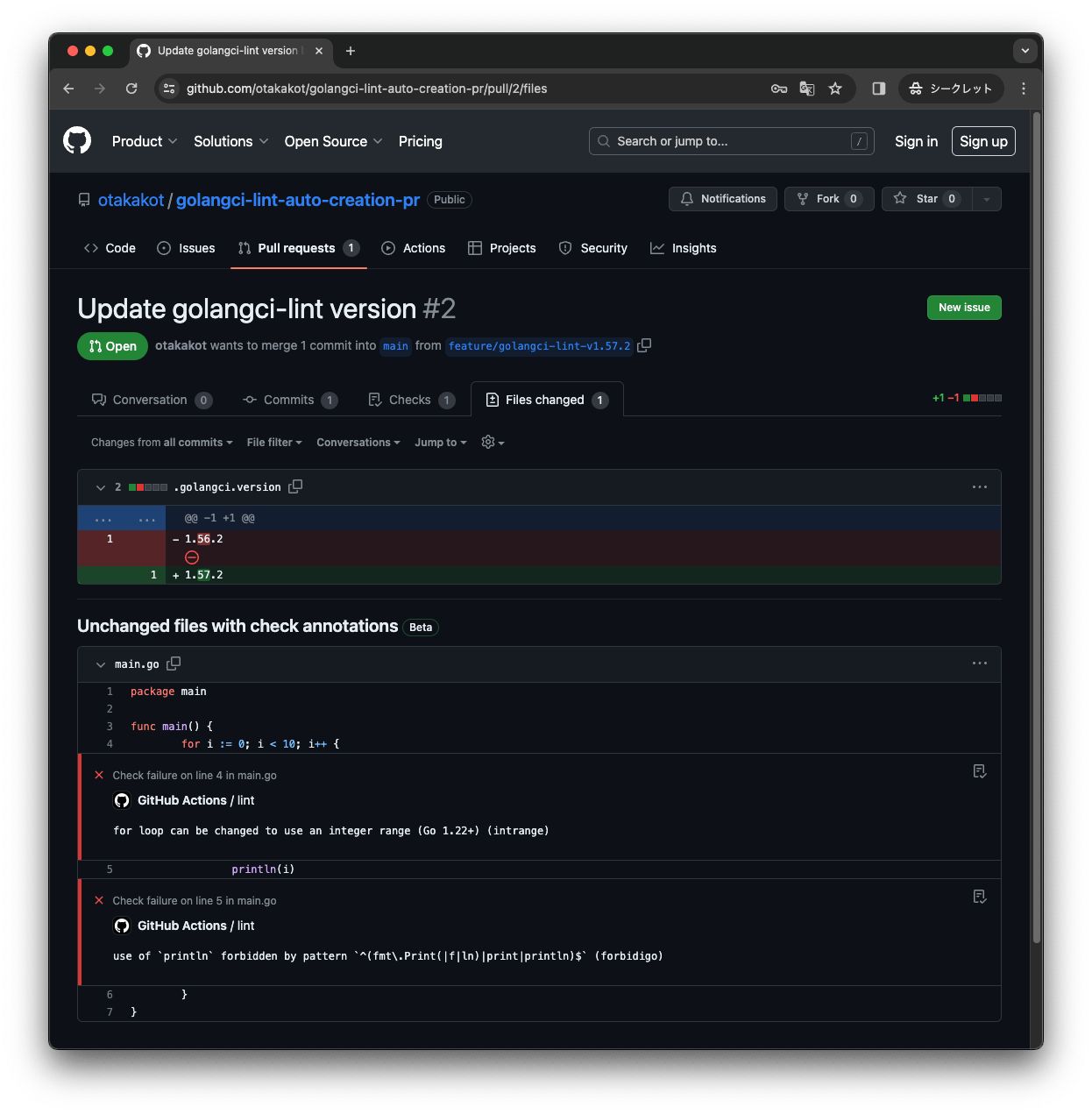
Task: Click the no-newline warning icon in diff
Action: click(192, 557)
